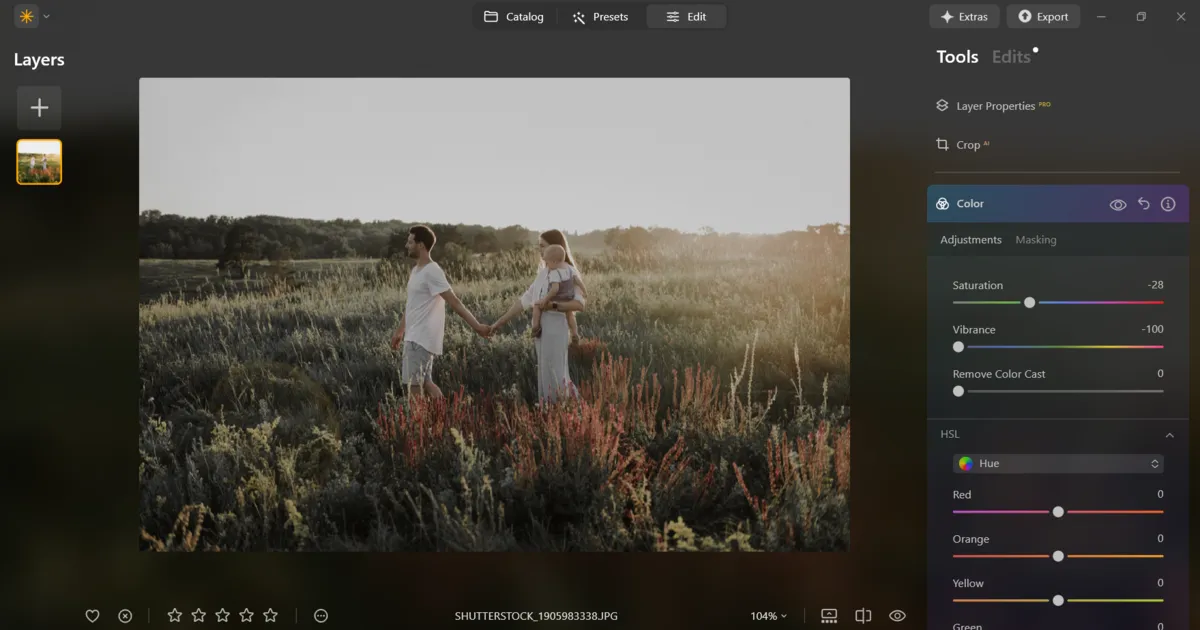Open the 104% zoom dropdown
This screenshot has height=630, width=1200.
click(x=768, y=616)
